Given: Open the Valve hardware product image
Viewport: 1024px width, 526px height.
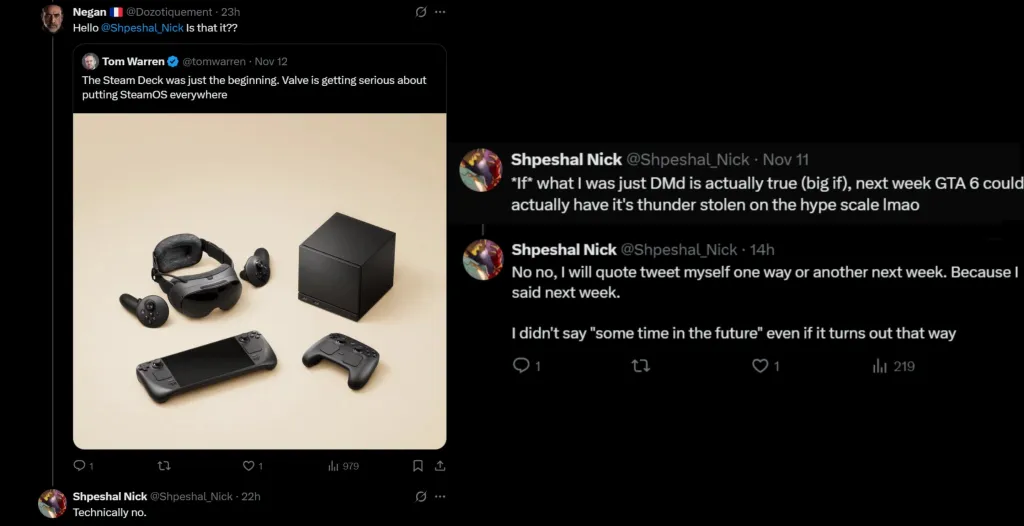Looking at the screenshot, I should point(259,280).
